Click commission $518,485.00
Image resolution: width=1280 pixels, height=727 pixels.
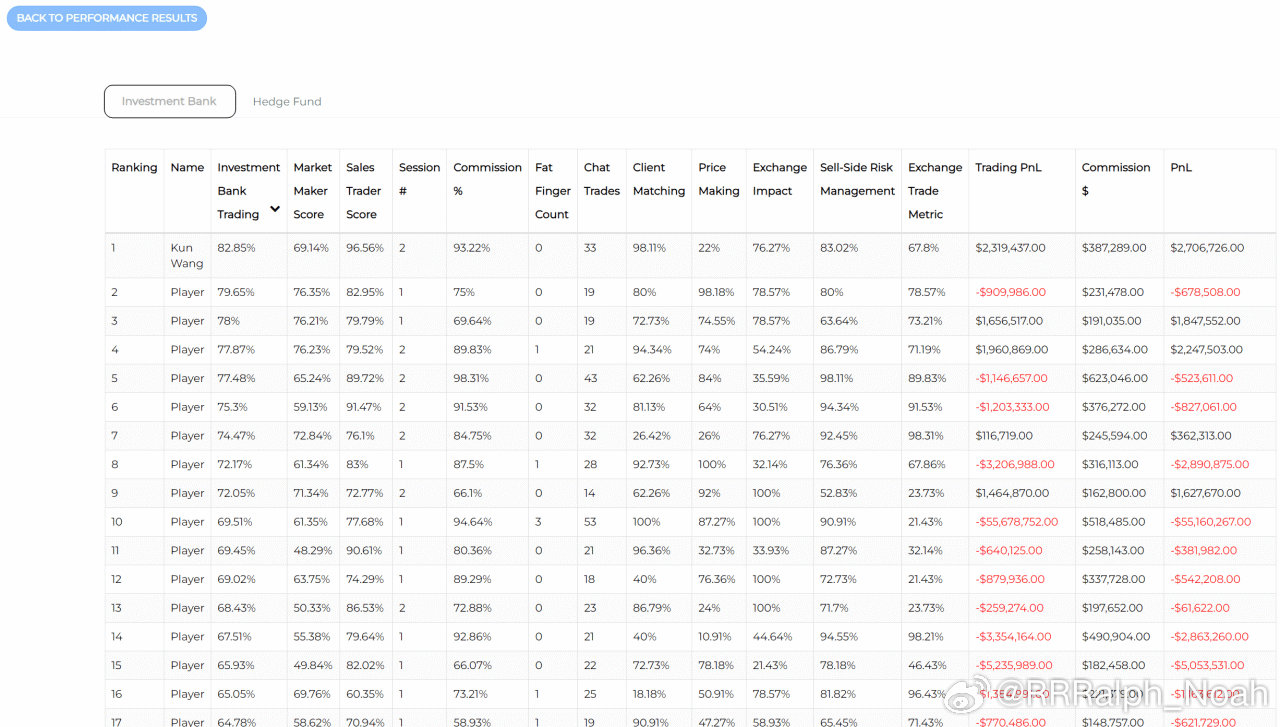[1115, 522]
